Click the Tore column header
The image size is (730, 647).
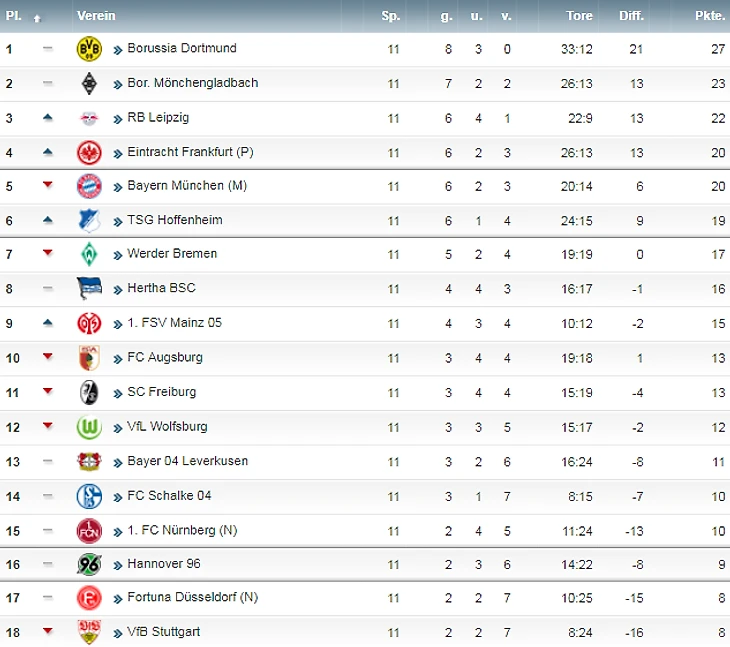point(579,16)
